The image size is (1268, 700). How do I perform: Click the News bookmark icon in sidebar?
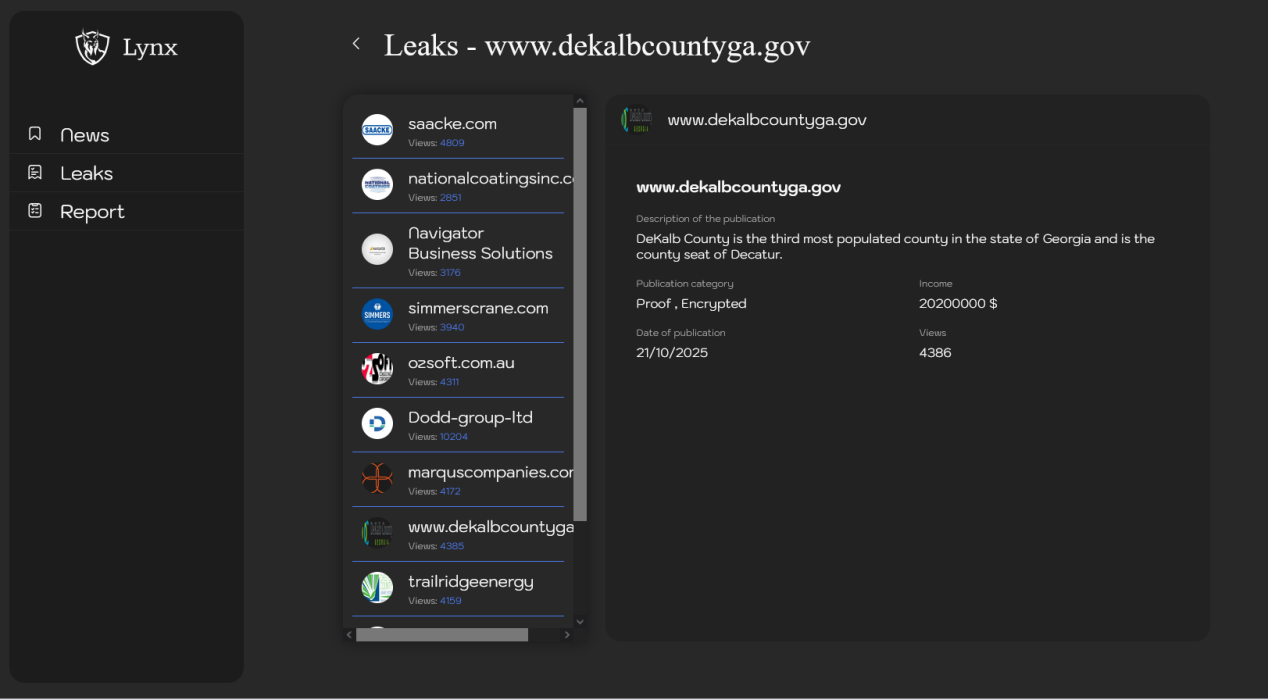point(35,134)
